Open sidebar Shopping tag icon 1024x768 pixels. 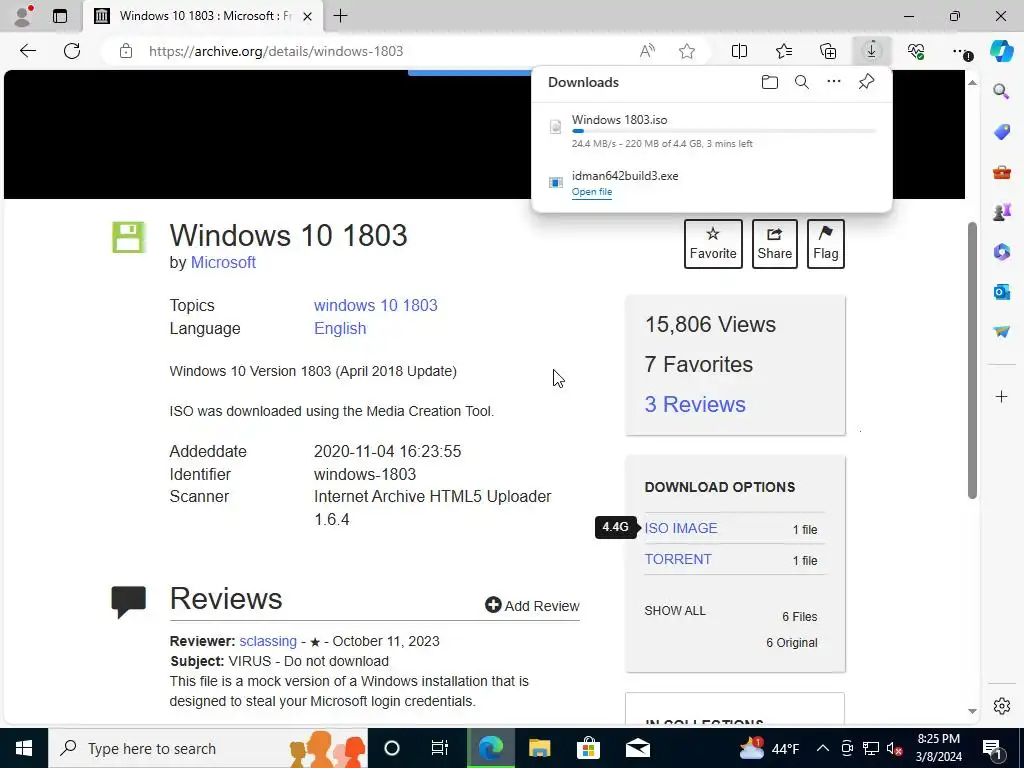point(1001,132)
